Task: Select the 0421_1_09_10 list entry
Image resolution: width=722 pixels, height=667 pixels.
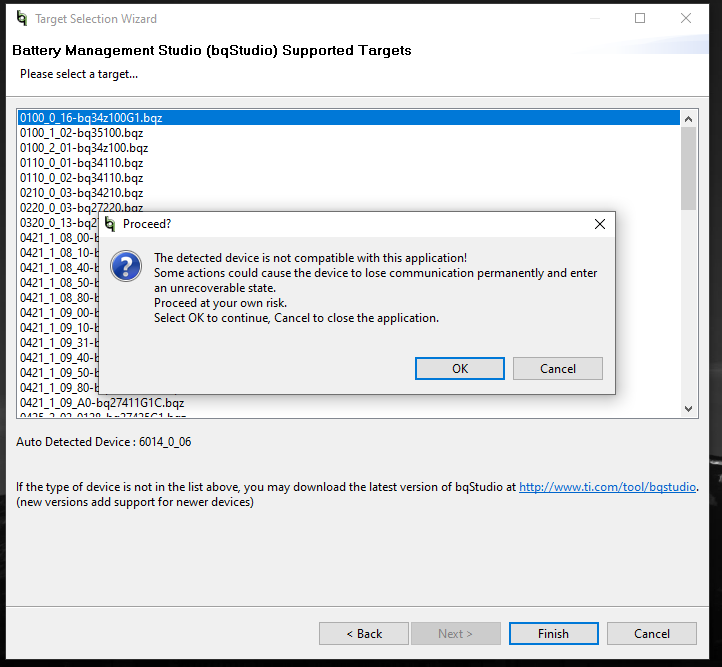Action: pos(59,328)
